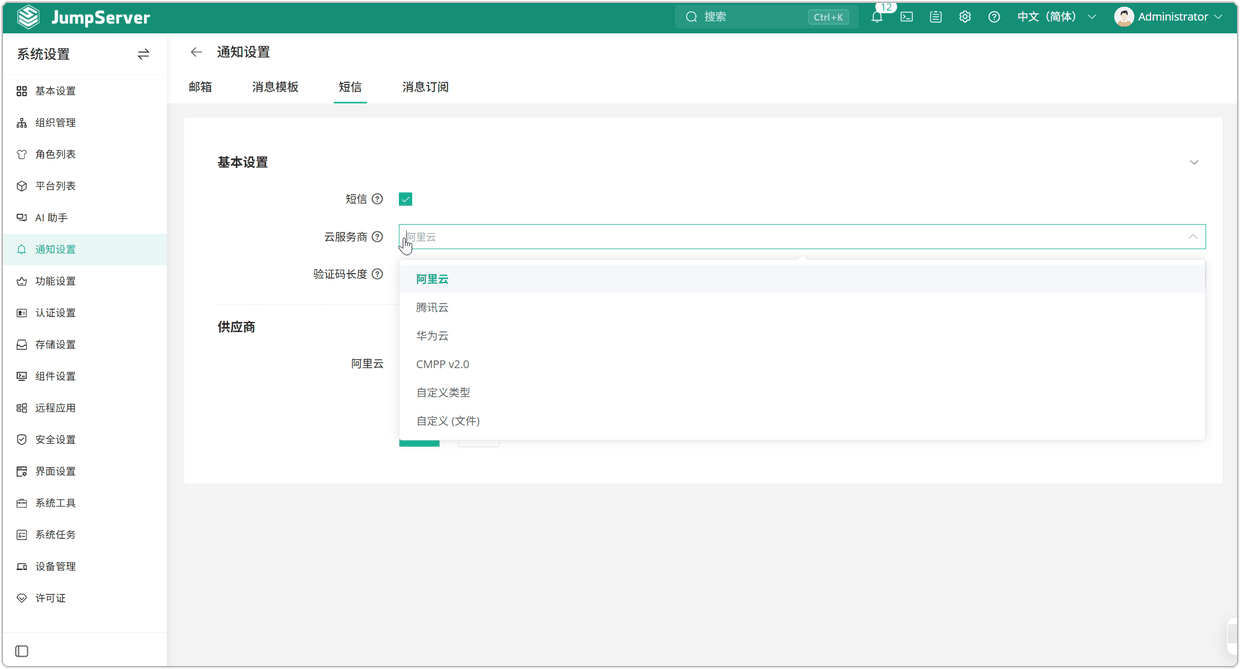Click the 远程应用 sidebar icon
This screenshot has height=669, width=1240.
(x=22, y=408)
